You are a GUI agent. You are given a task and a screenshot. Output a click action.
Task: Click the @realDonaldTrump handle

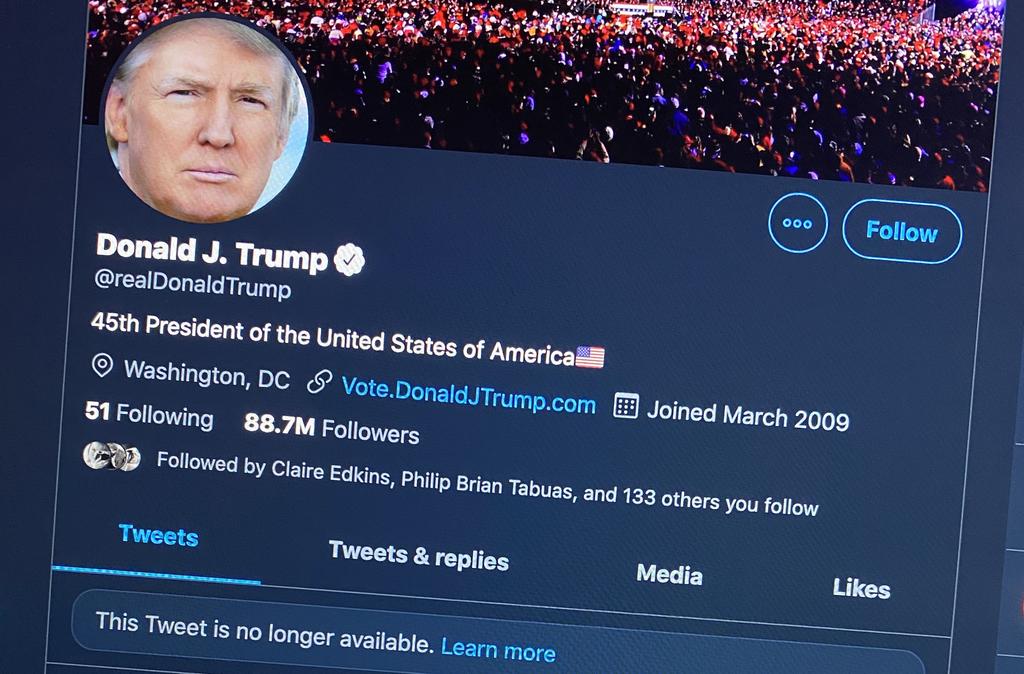(x=193, y=283)
